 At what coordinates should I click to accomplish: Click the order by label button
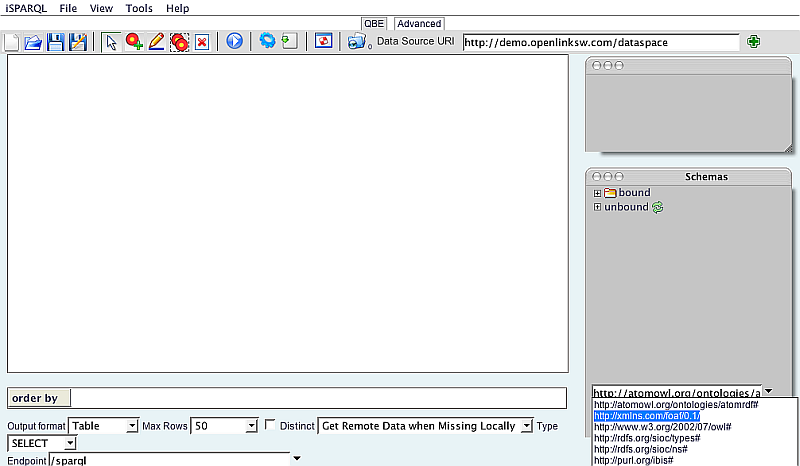tap(39, 398)
